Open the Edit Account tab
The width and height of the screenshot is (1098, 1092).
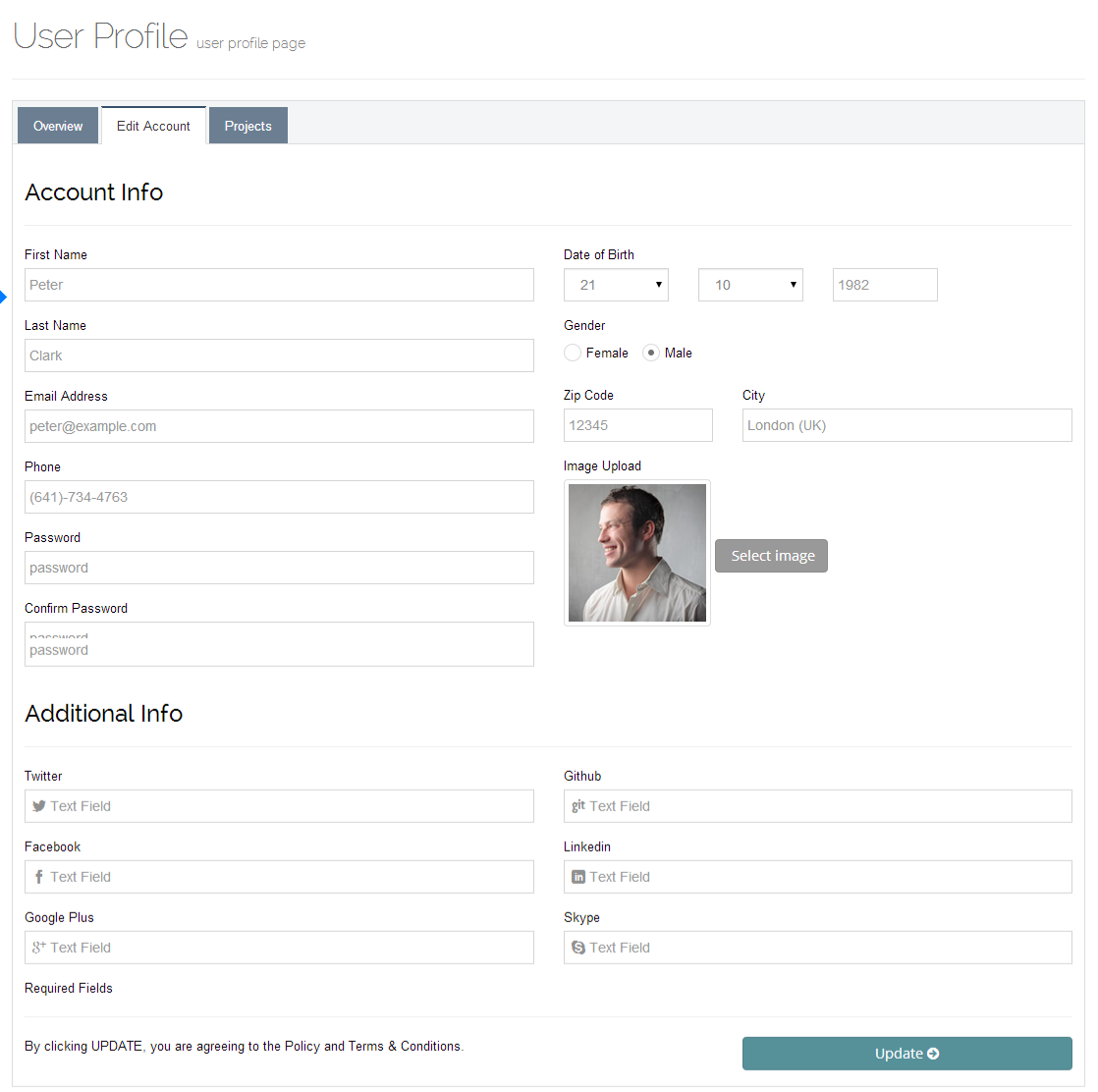[153, 126]
